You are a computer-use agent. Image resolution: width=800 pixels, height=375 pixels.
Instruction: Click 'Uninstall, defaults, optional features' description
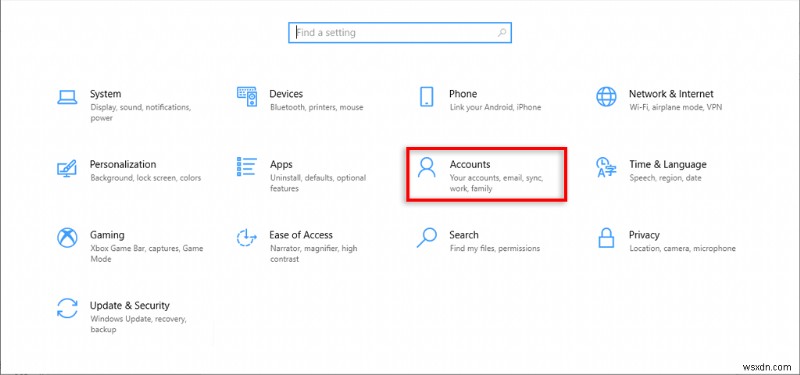318,183
